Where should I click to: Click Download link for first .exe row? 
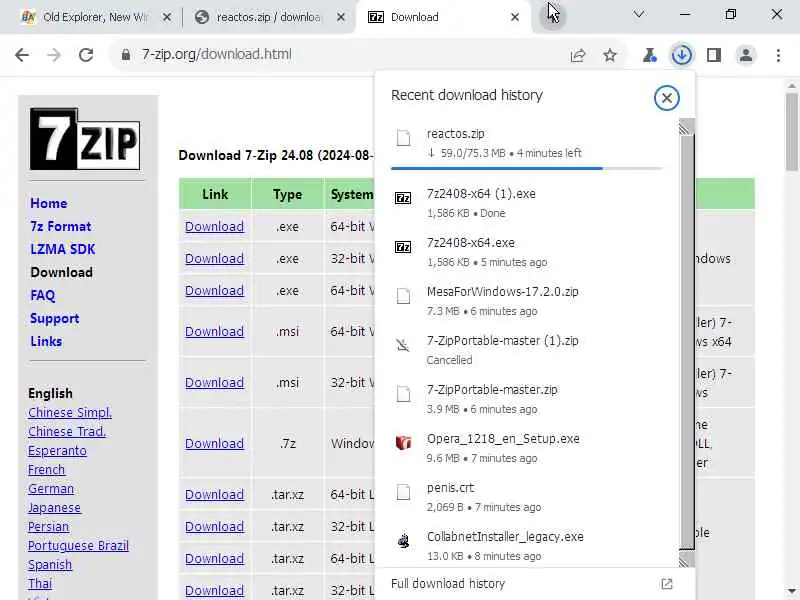[x=214, y=227]
